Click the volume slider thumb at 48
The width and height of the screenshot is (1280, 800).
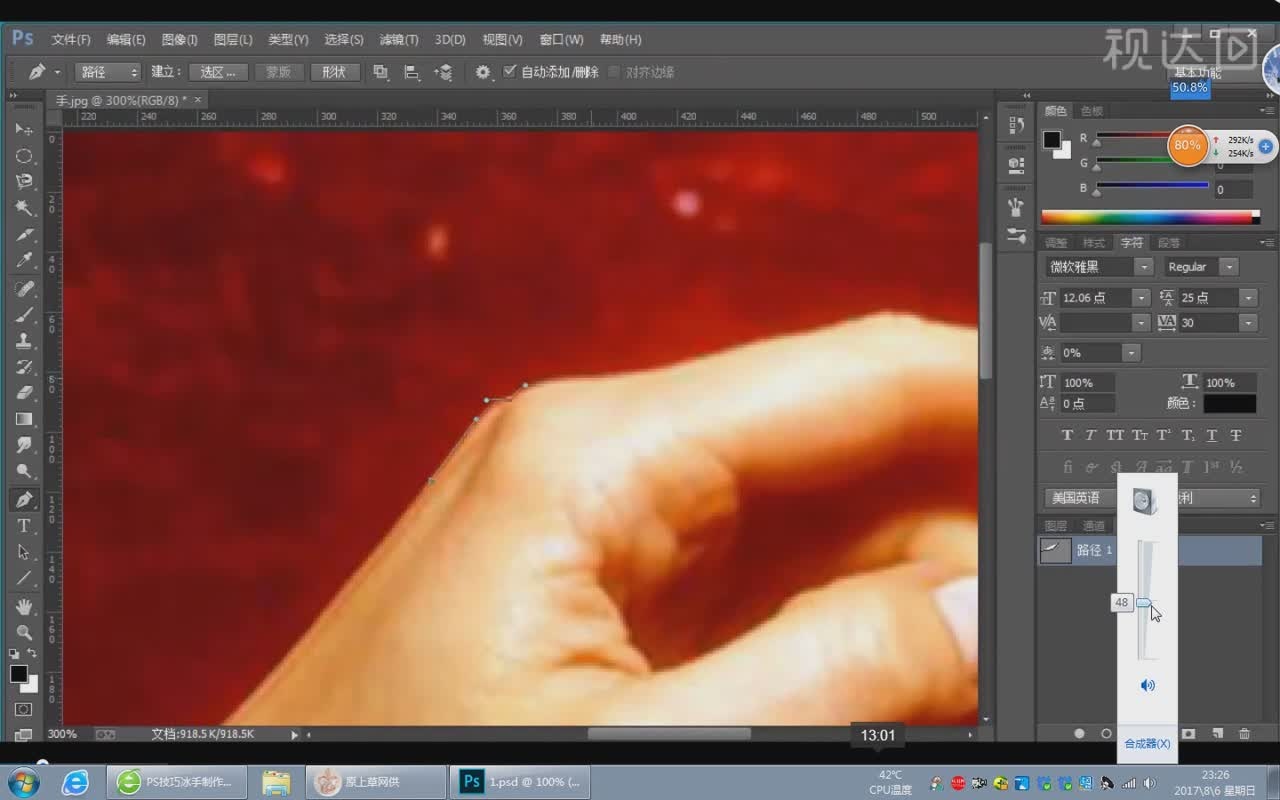point(1146,603)
